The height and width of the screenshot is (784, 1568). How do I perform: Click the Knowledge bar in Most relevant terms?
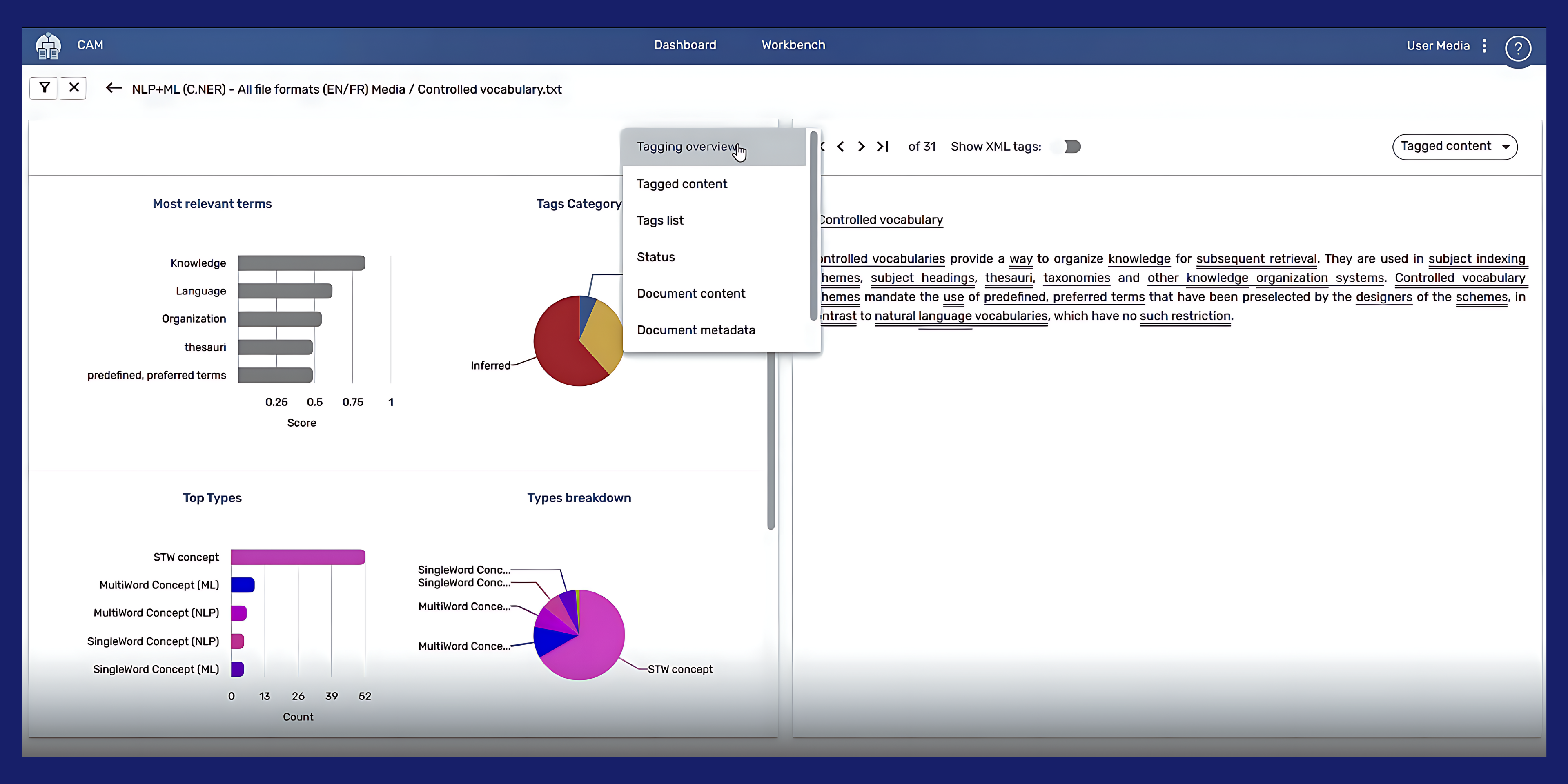tap(301, 263)
